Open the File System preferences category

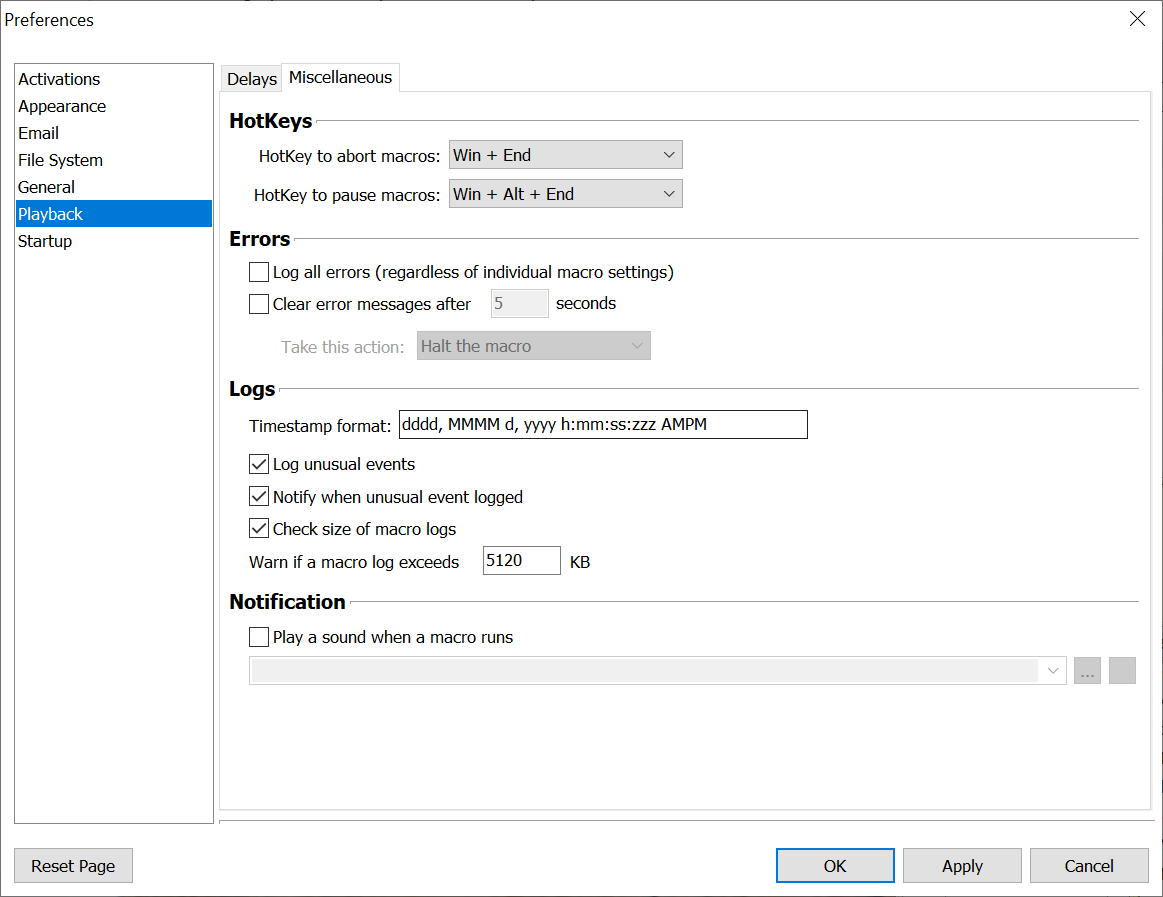pos(60,160)
